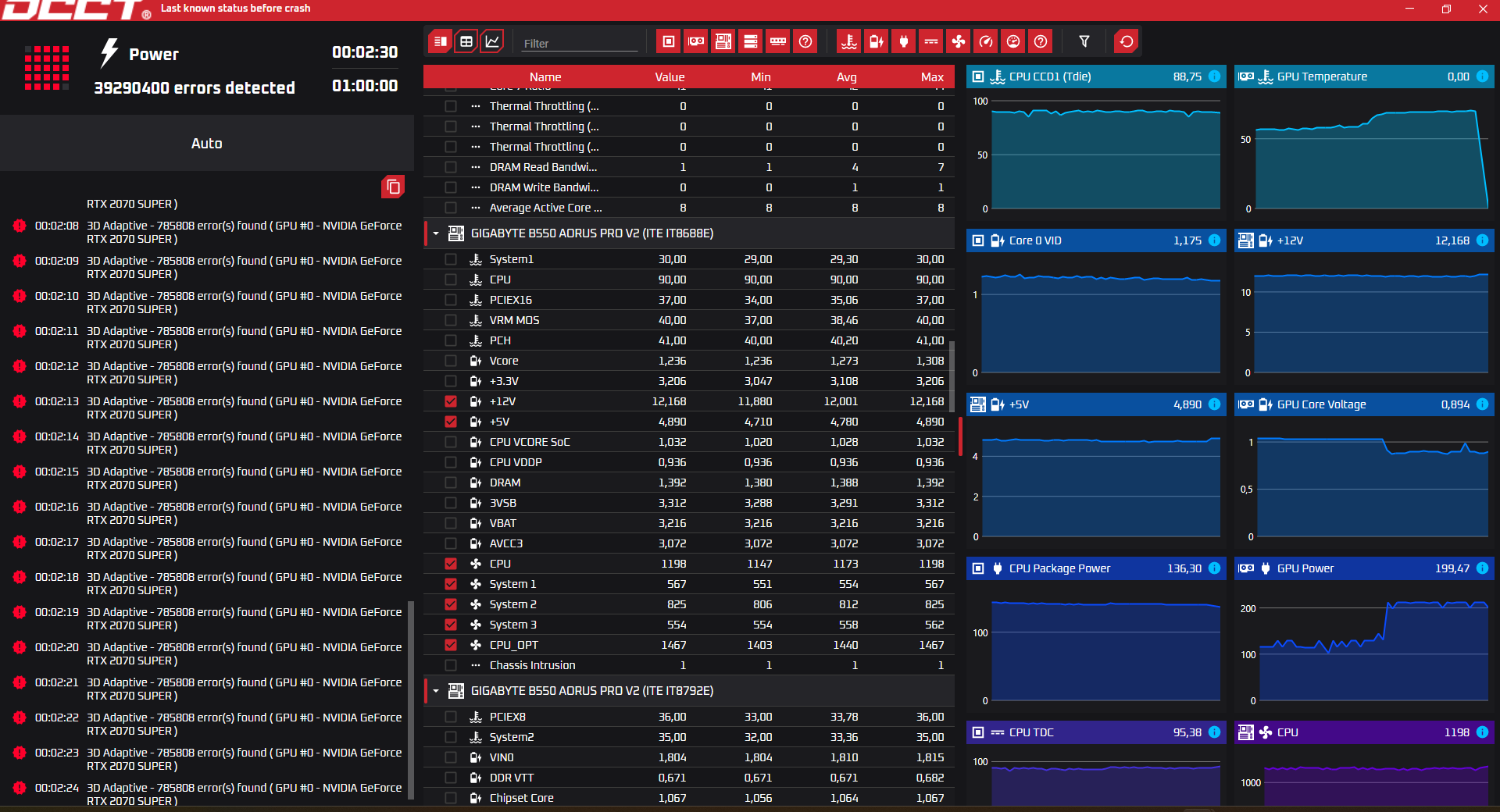This screenshot has height=812, width=1500.
Task: Toggle other sensor type filter
Action: pos(1041,41)
